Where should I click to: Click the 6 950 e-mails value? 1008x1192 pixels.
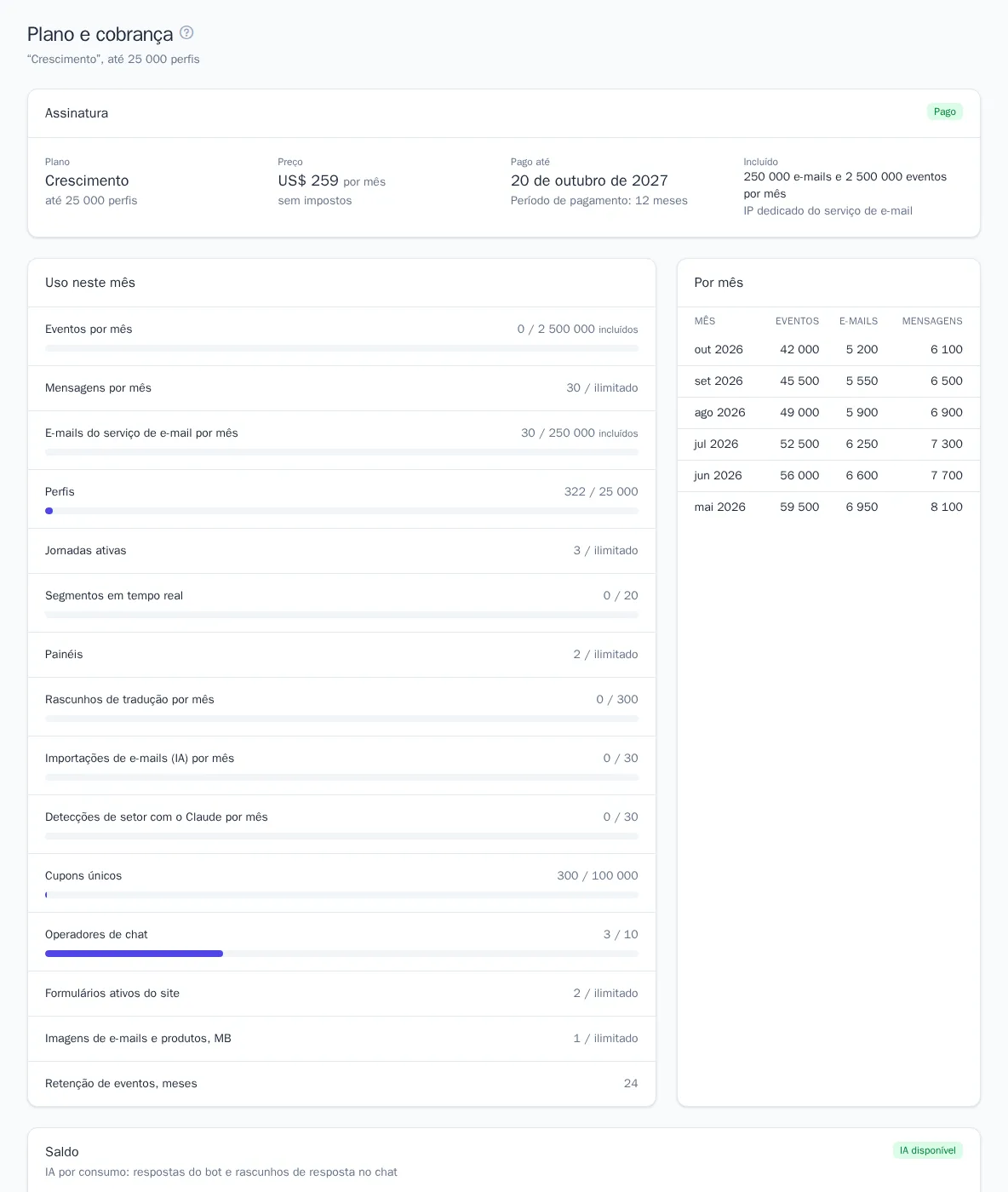coord(862,507)
